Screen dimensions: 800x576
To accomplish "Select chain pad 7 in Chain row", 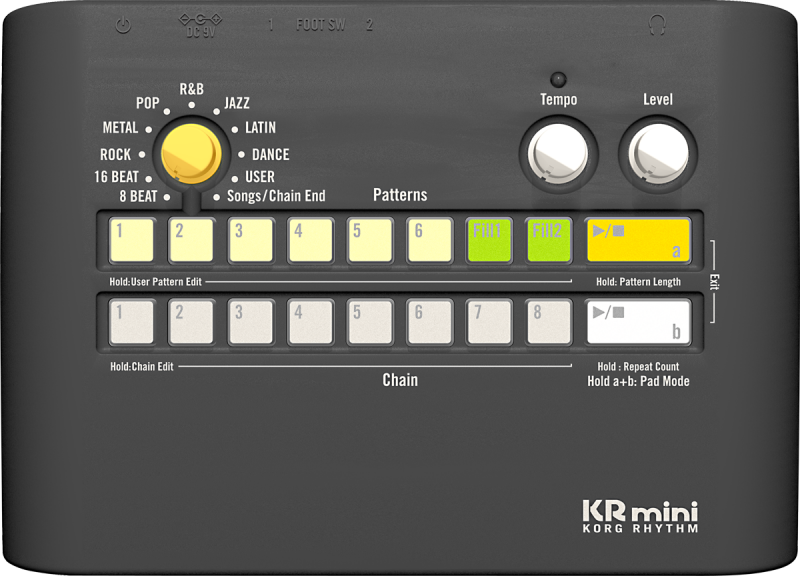I will (x=490, y=322).
